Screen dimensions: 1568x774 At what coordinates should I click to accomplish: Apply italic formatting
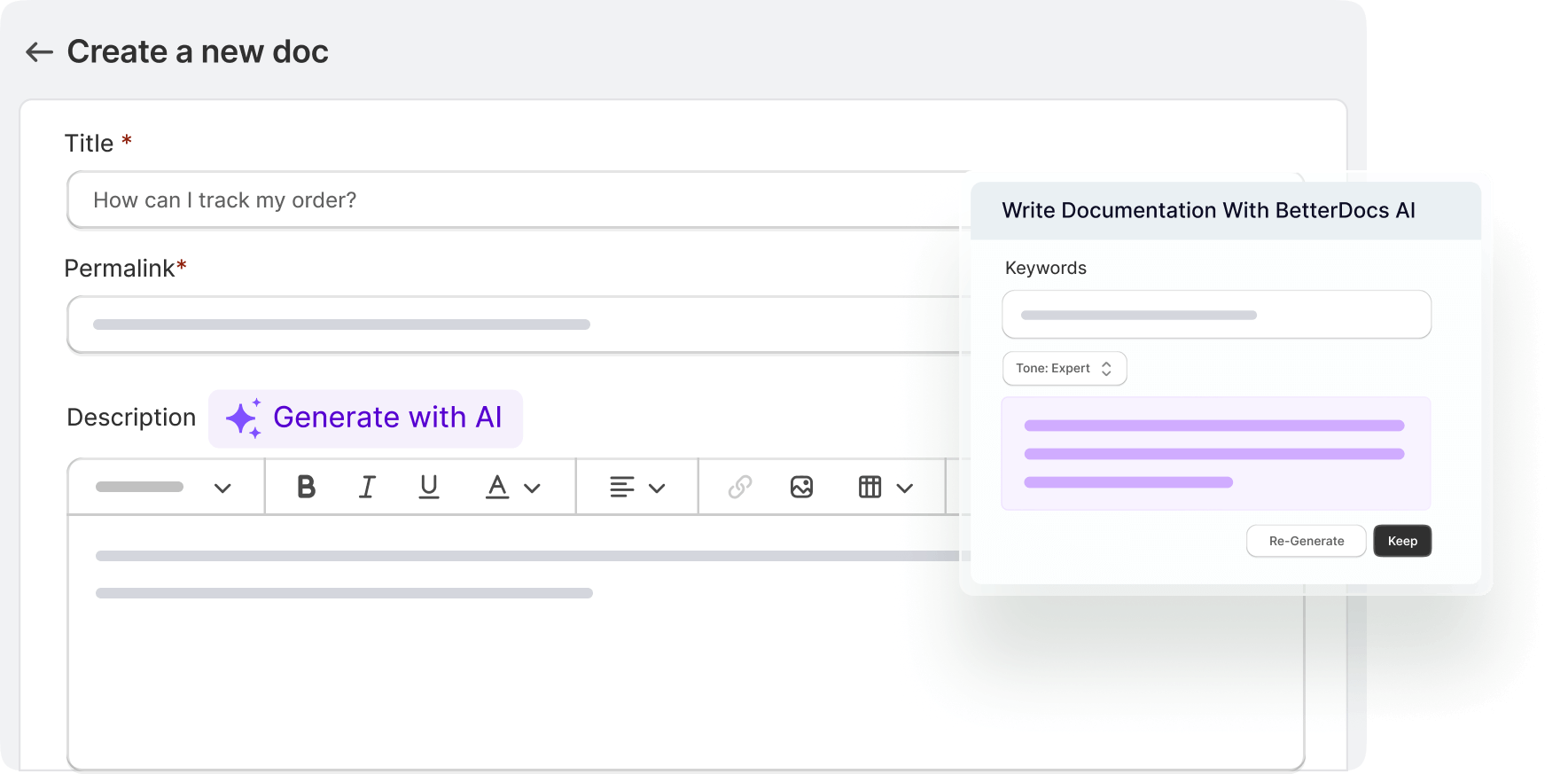(367, 487)
